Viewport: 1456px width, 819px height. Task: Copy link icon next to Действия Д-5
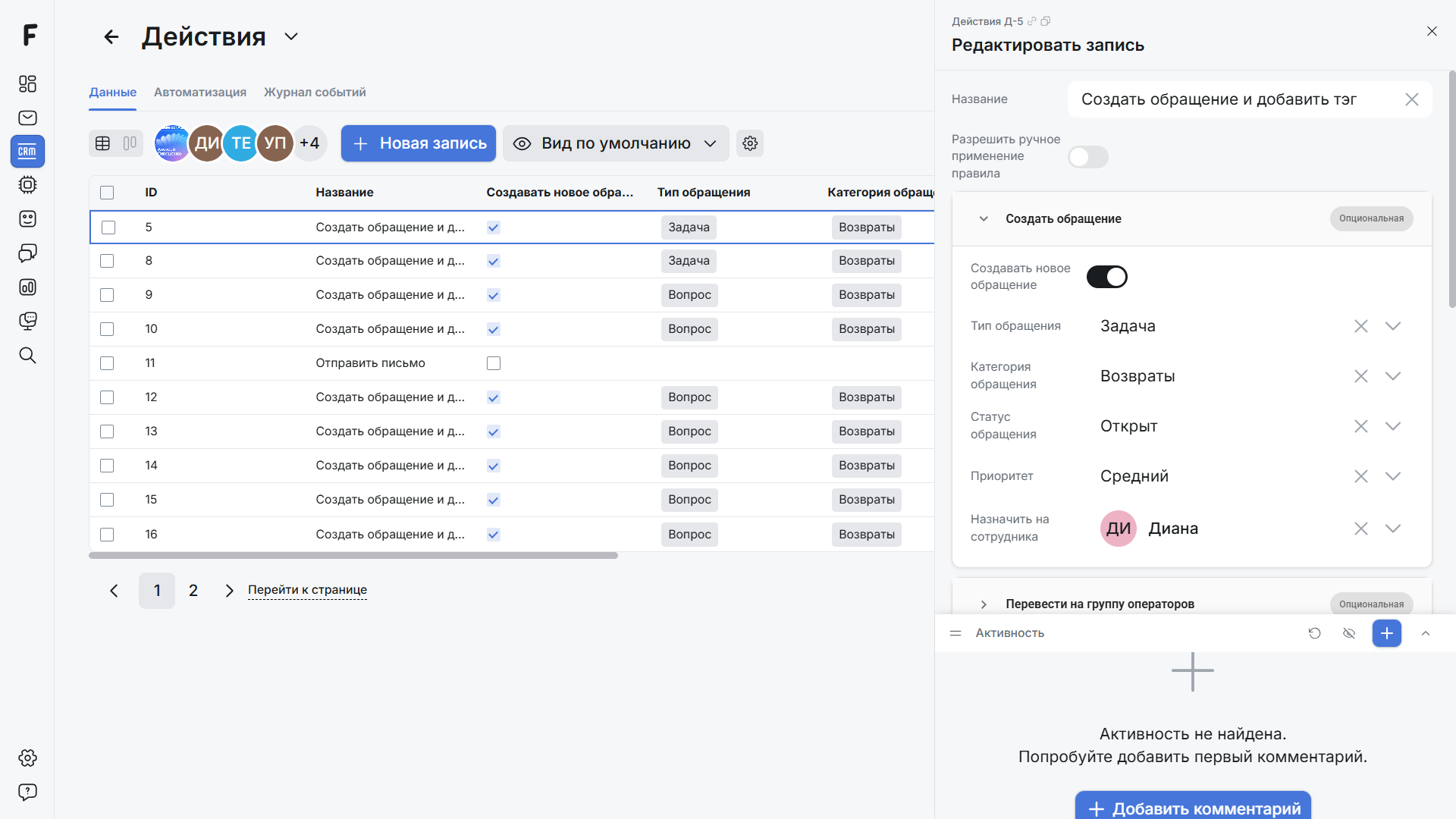click(1031, 21)
